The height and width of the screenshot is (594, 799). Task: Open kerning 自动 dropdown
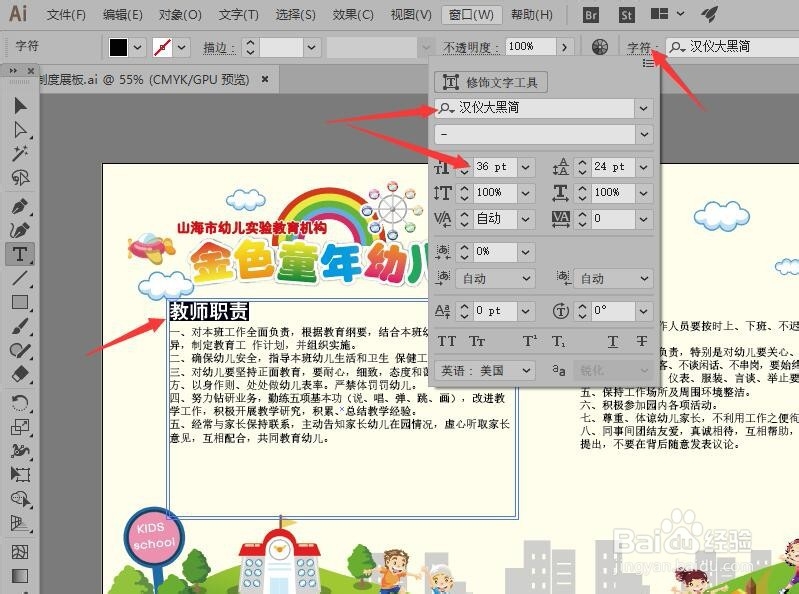(x=525, y=219)
